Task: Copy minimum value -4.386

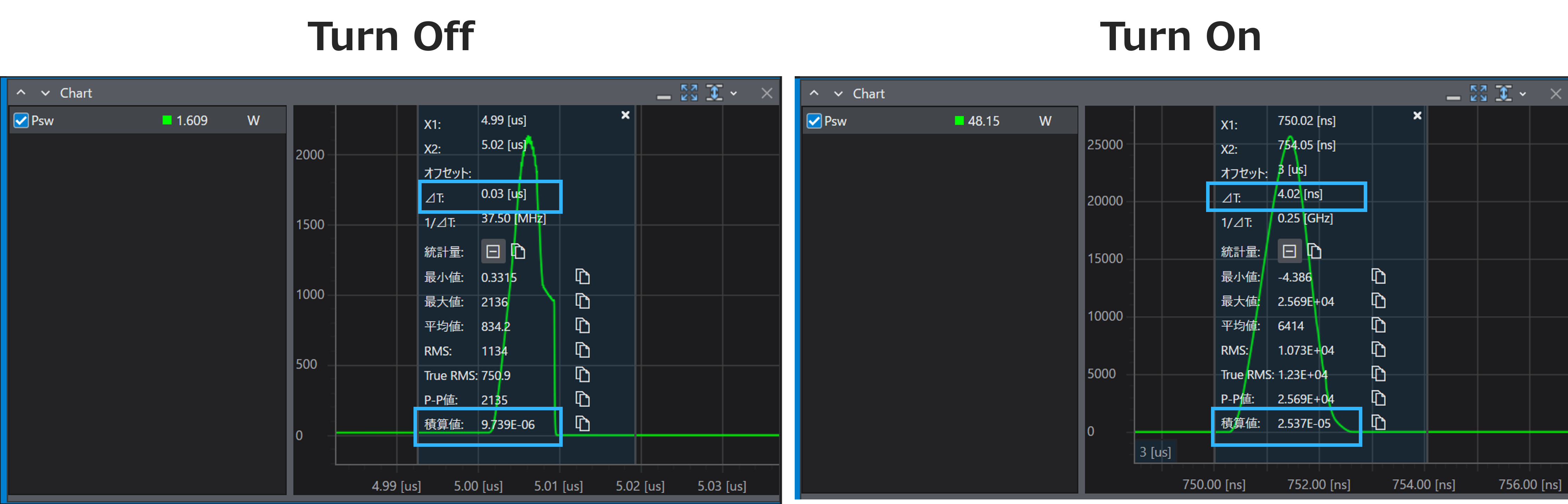Action: point(1378,276)
